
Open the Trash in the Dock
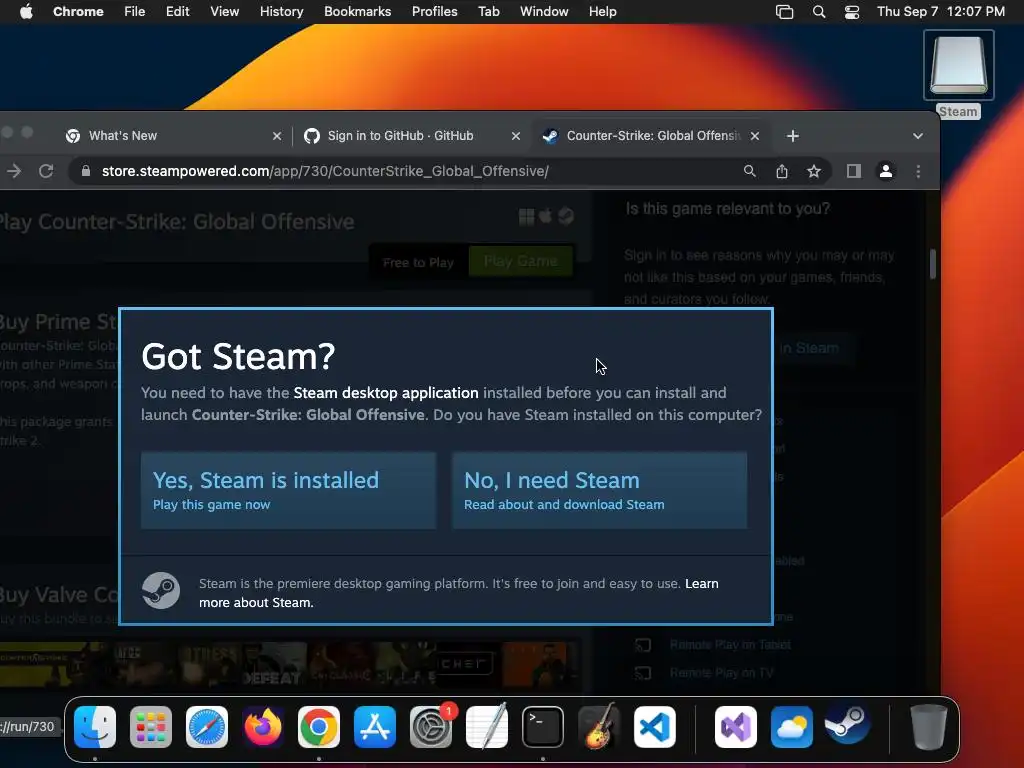coord(928,727)
